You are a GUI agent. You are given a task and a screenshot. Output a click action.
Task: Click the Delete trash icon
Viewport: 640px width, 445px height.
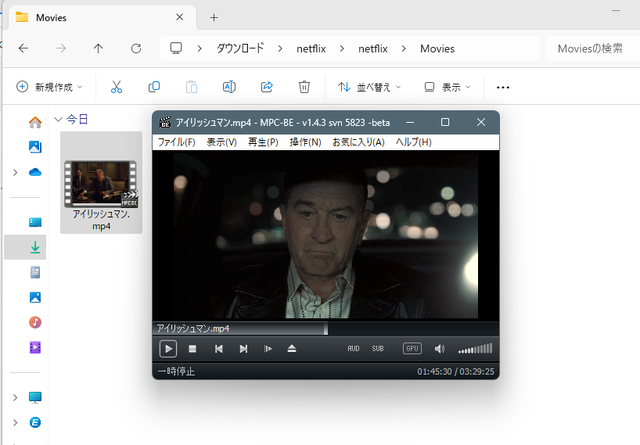click(x=304, y=87)
